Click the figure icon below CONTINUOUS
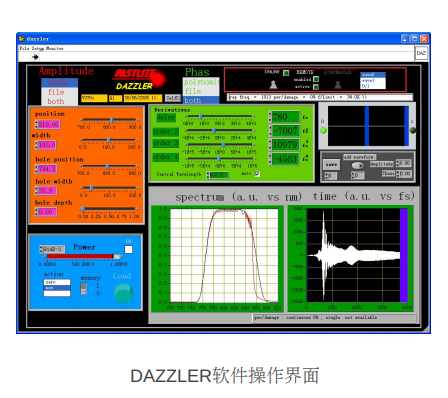This screenshot has height=398, width=448. click(338, 85)
